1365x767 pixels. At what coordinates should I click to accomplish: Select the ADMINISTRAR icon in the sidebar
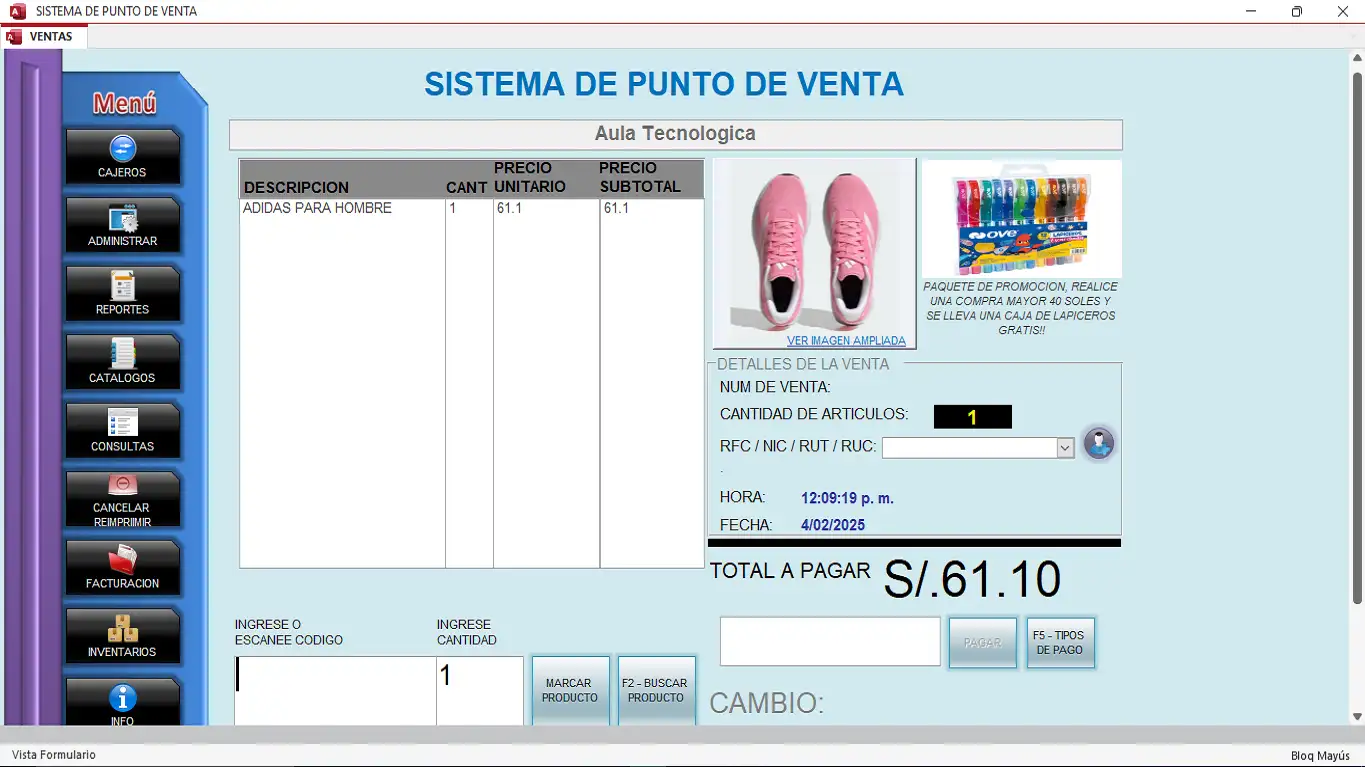(122, 224)
